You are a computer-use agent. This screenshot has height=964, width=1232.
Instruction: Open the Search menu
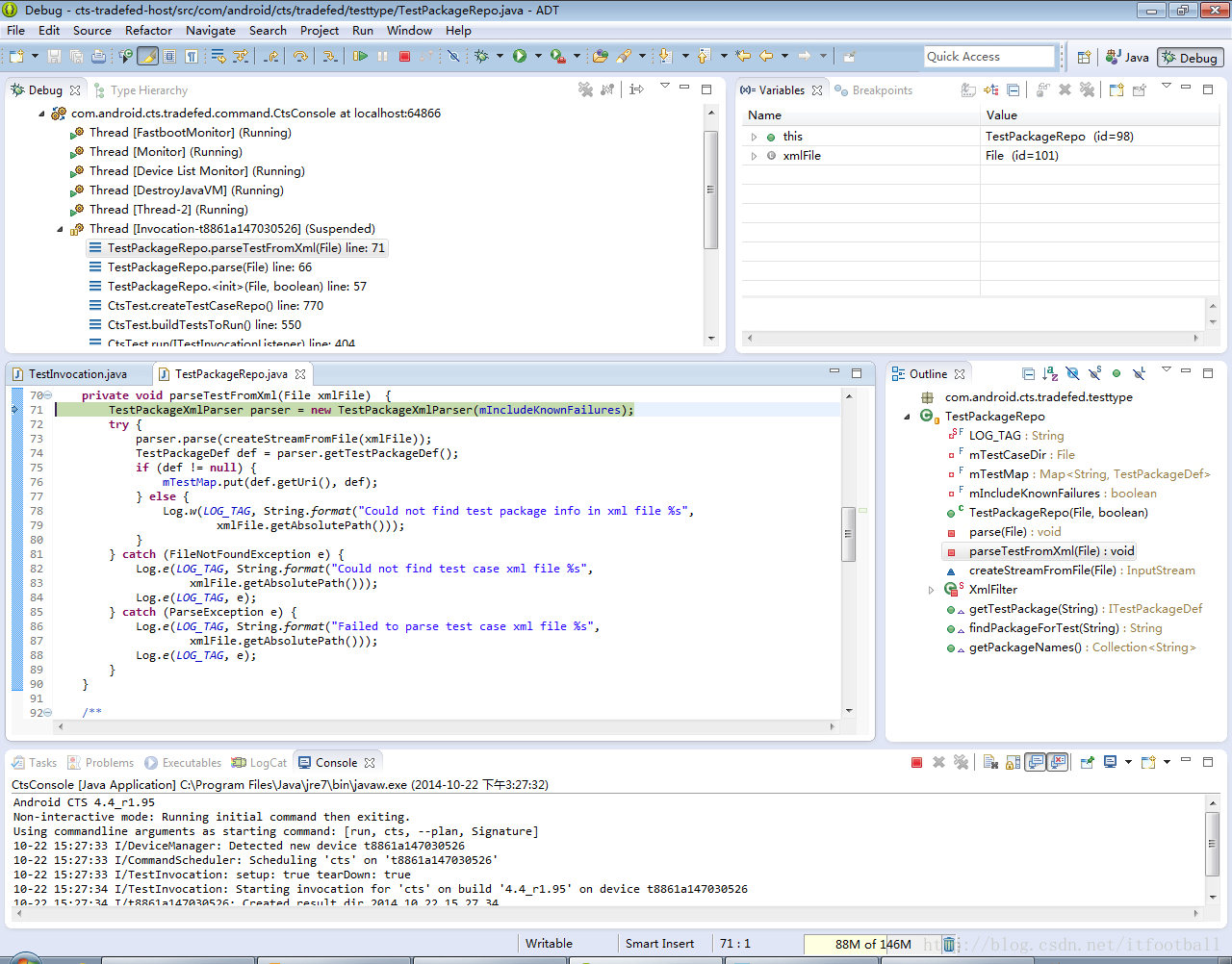click(x=268, y=30)
